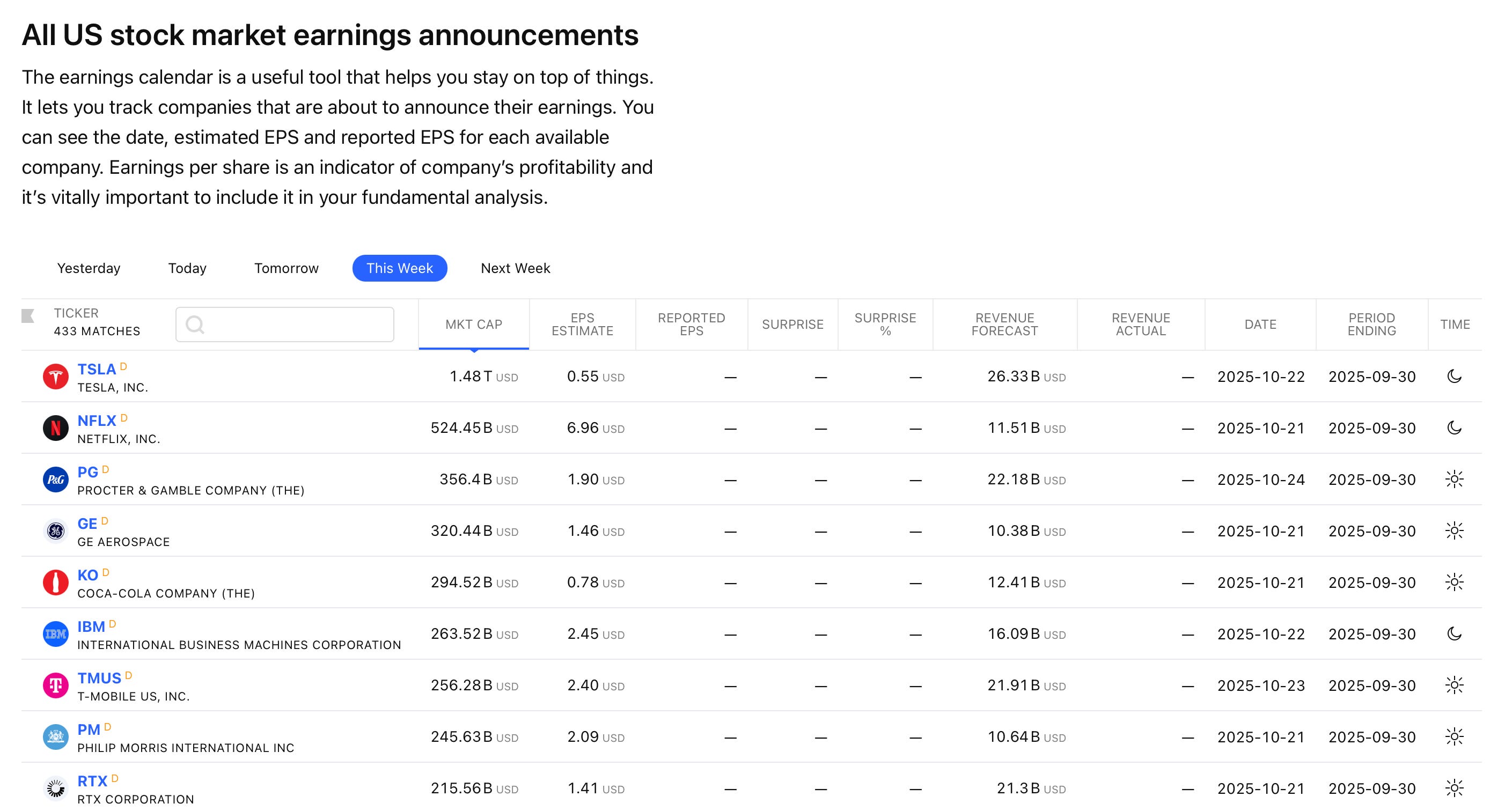
Task: Click the ticker search input field
Action: (x=285, y=325)
